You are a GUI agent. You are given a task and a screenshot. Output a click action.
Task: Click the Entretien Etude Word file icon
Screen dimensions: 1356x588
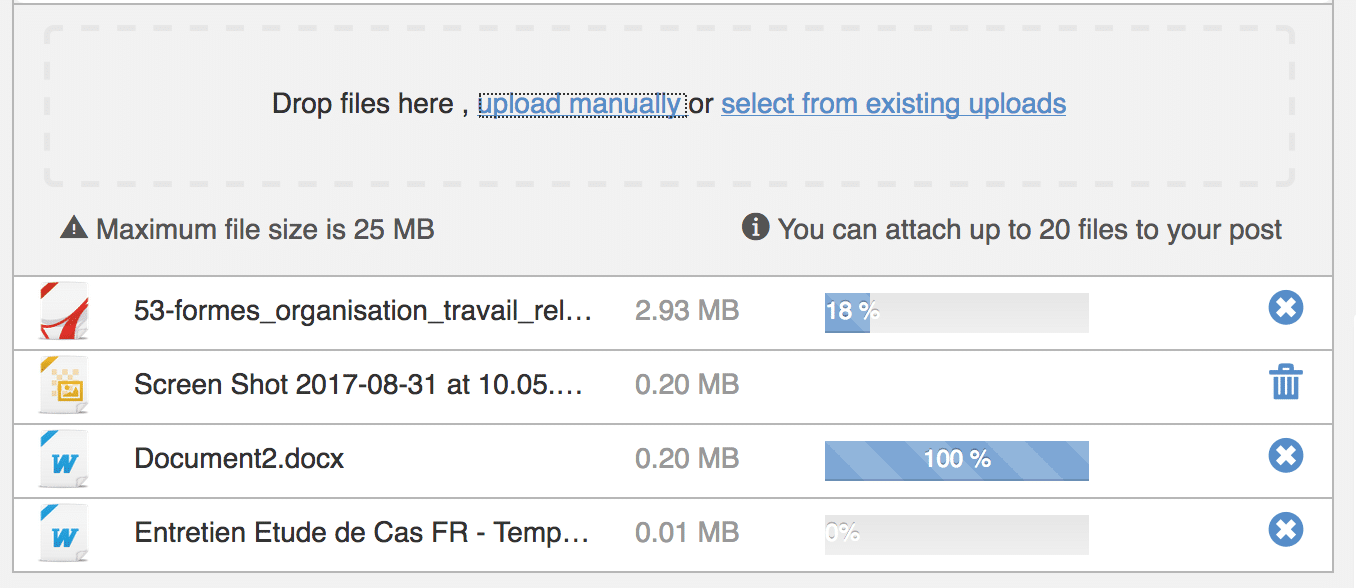(x=64, y=533)
